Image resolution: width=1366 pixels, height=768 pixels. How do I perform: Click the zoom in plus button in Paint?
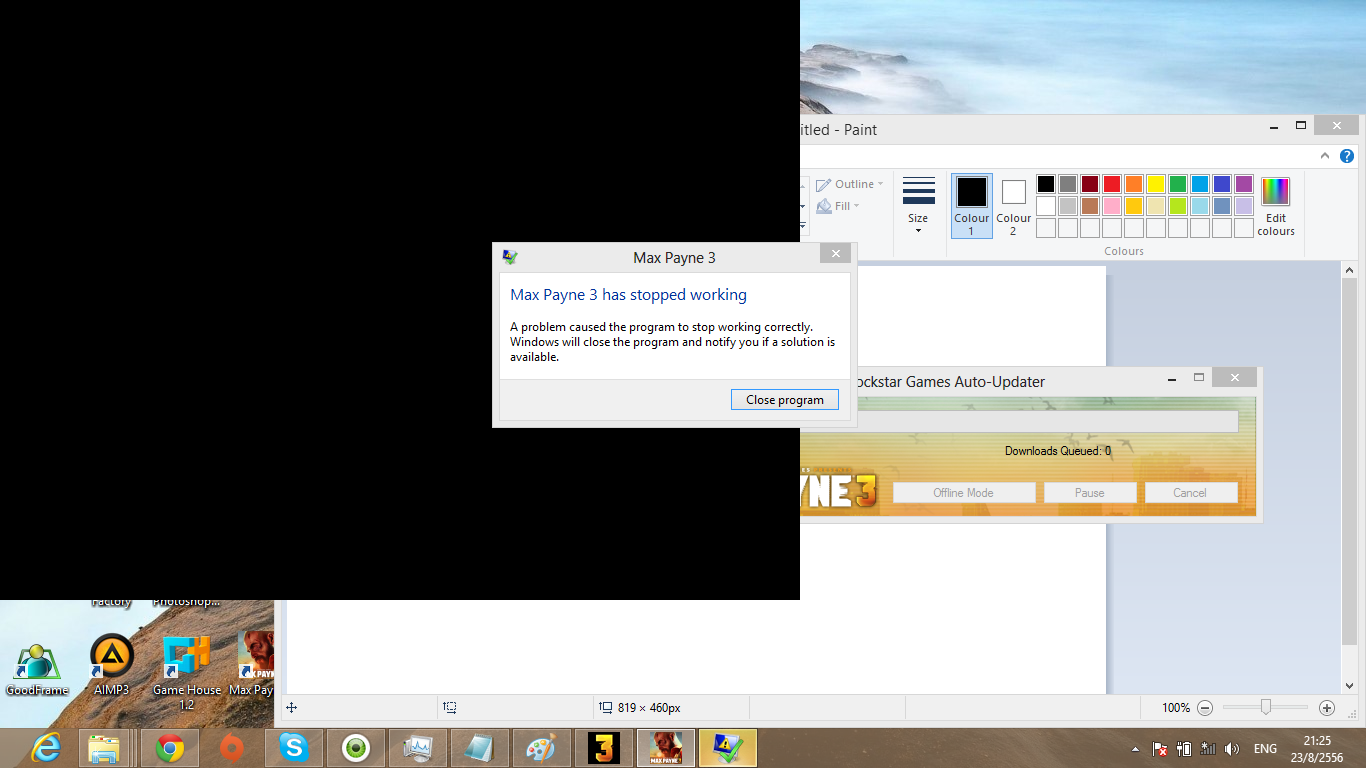pyautogui.click(x=1327, y=708)
